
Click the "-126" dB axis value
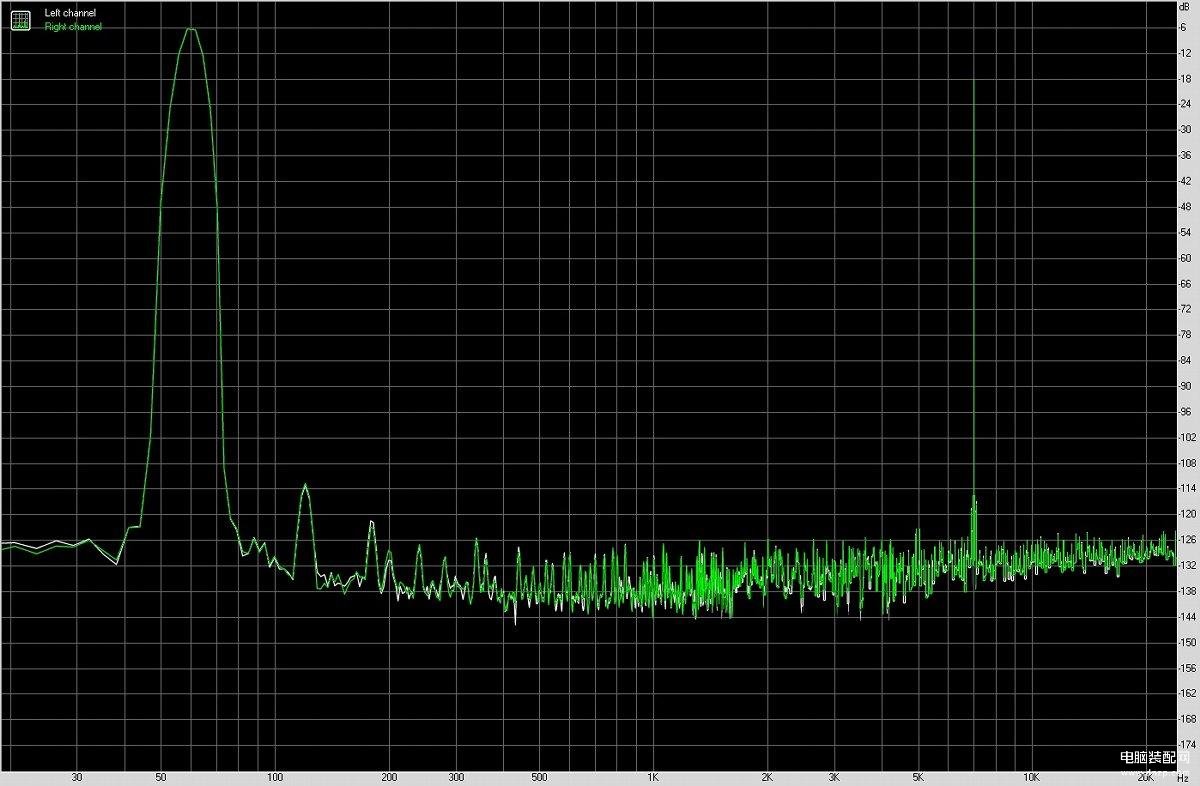pyautogui.click(x=1187, y=540)
